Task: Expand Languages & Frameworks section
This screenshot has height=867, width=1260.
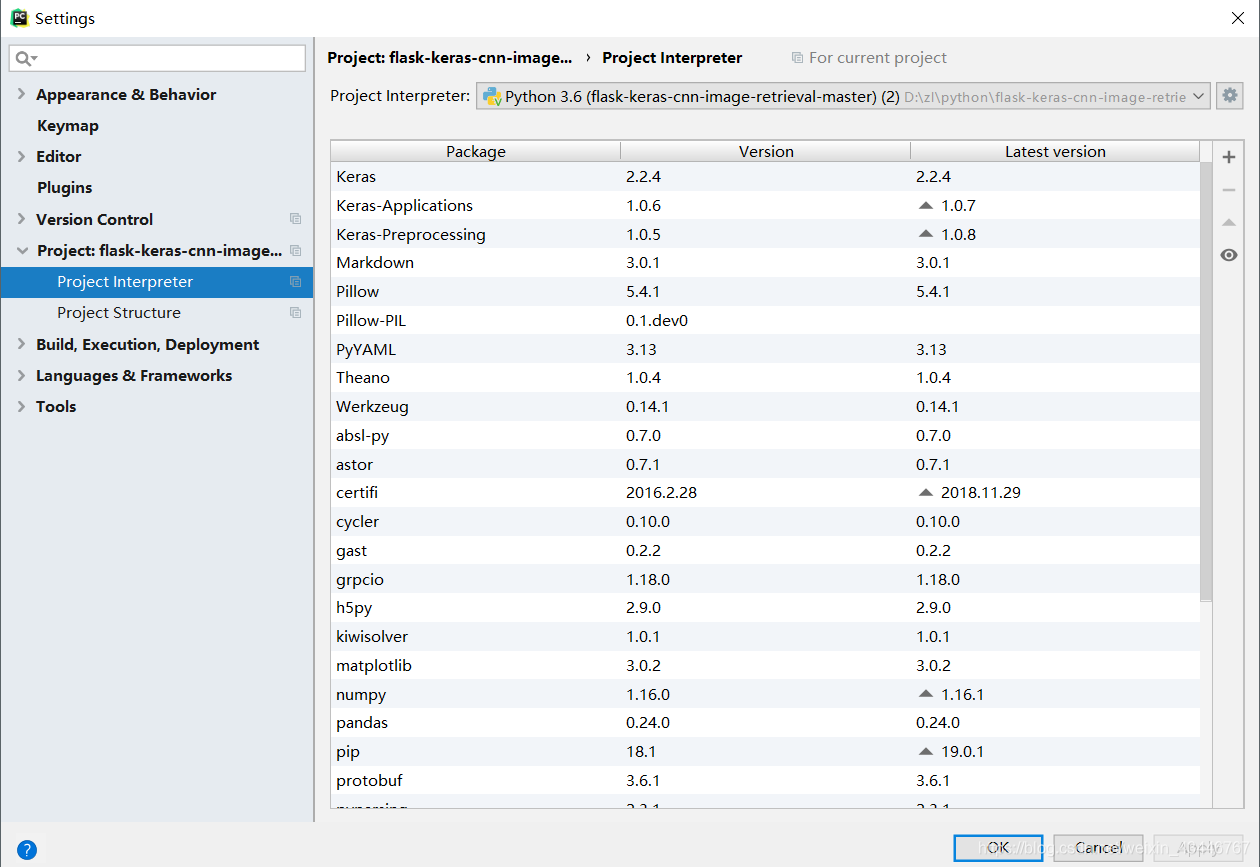Action: click(22, 375)
